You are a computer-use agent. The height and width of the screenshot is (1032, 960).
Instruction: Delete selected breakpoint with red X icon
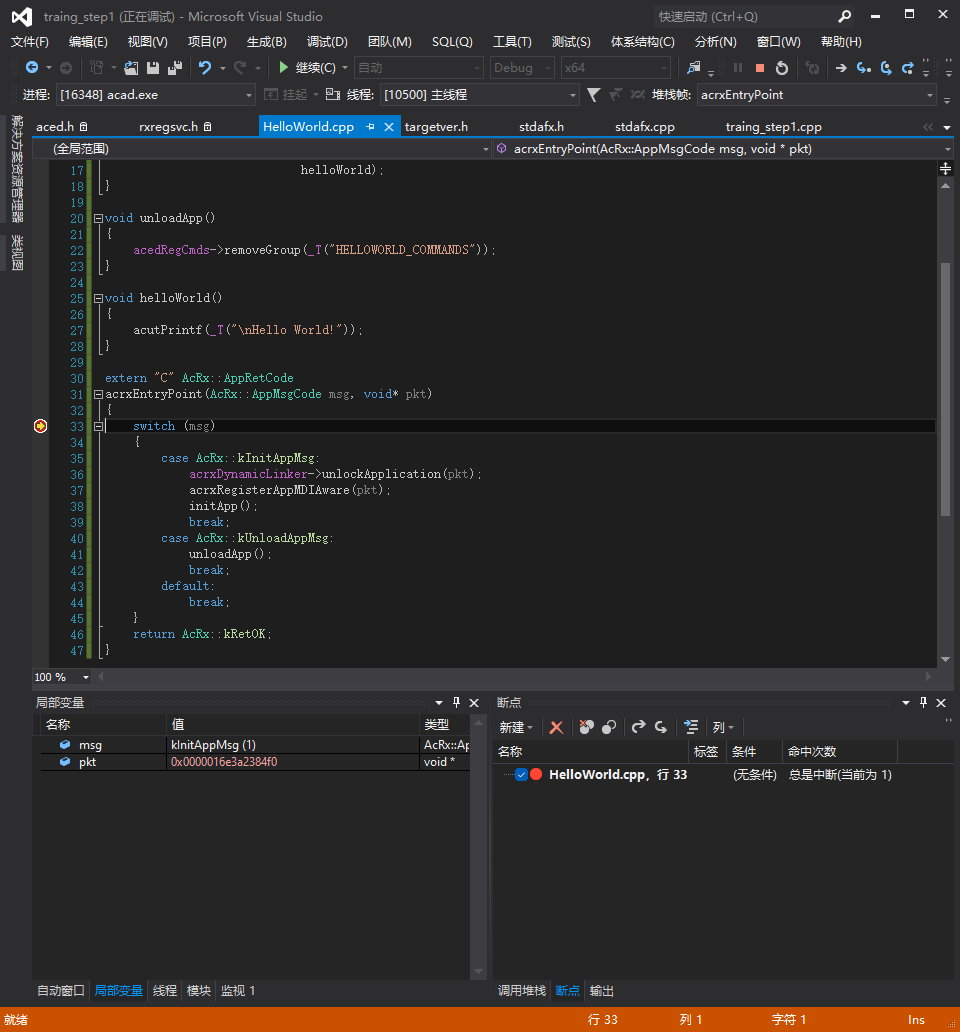[556, 727]
